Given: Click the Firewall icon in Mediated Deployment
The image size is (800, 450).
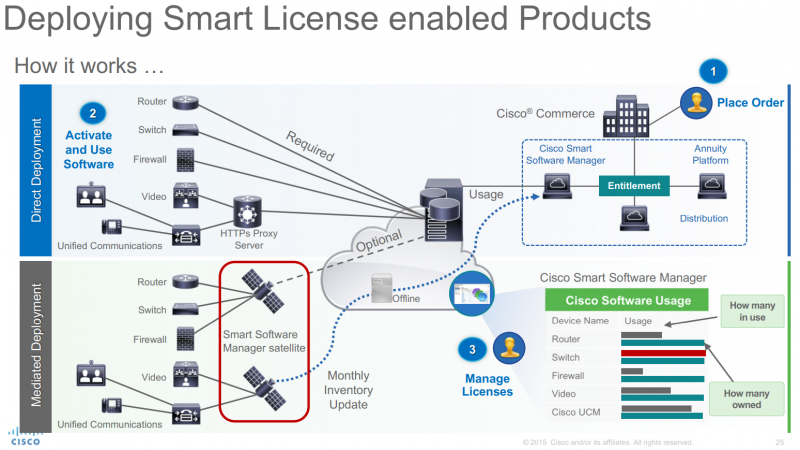Looking at the screenshot, I should pos(185,339).
